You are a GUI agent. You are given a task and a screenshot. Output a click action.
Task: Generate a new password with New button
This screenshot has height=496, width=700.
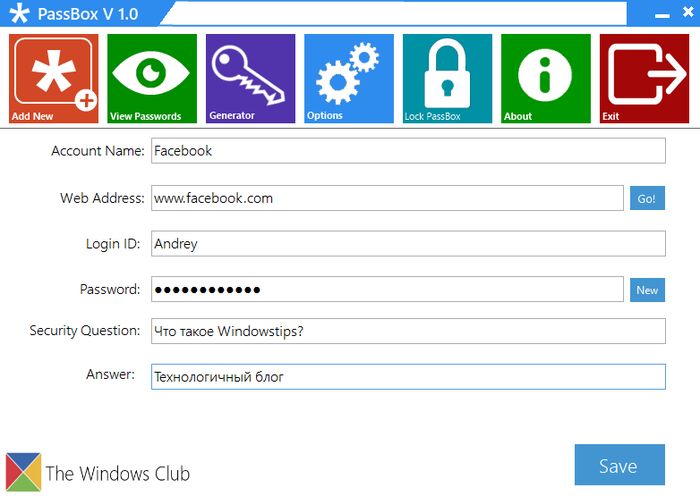click(x=647, y=290)
